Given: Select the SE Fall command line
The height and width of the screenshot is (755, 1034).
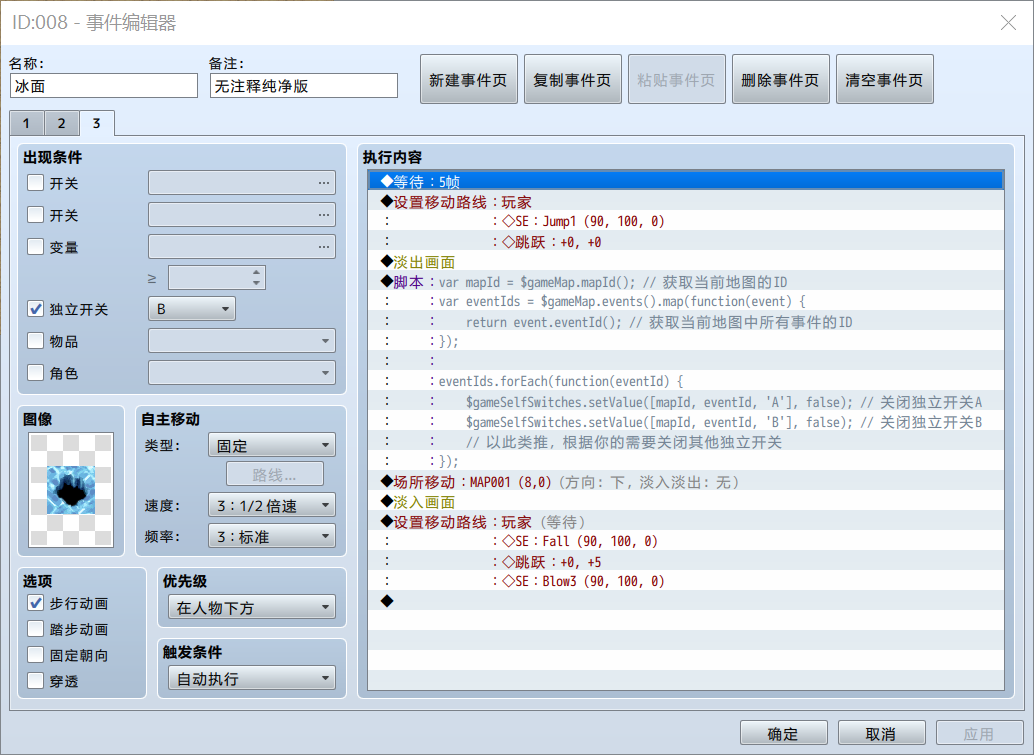Looking at the screenshot, I should [686, 541].
